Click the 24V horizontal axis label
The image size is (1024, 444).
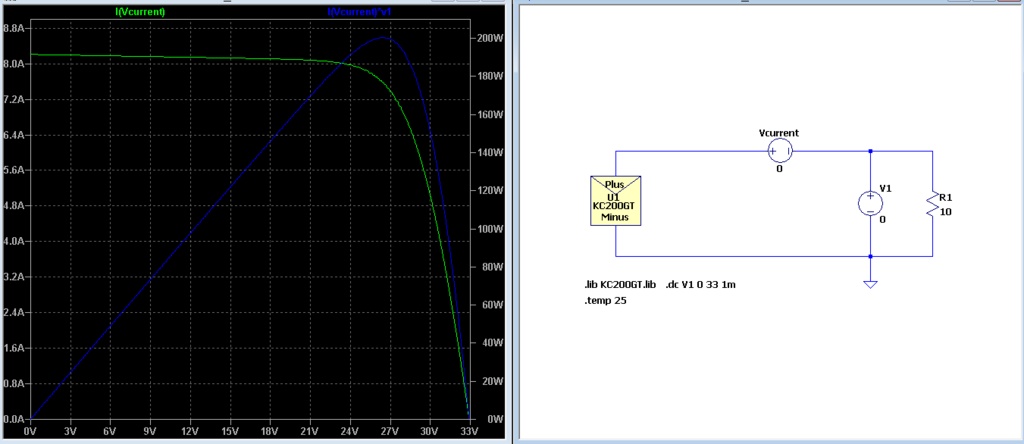pos(350,432)
